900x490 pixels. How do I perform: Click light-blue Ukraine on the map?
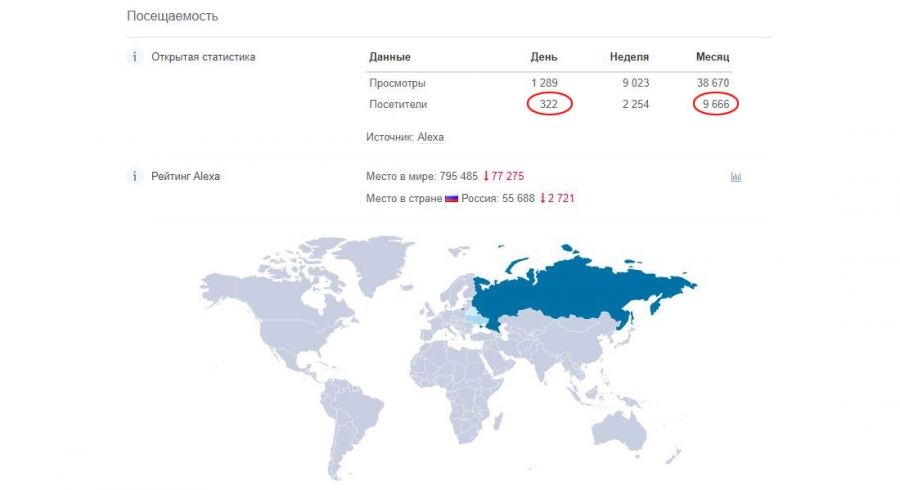tap(474, 317)
